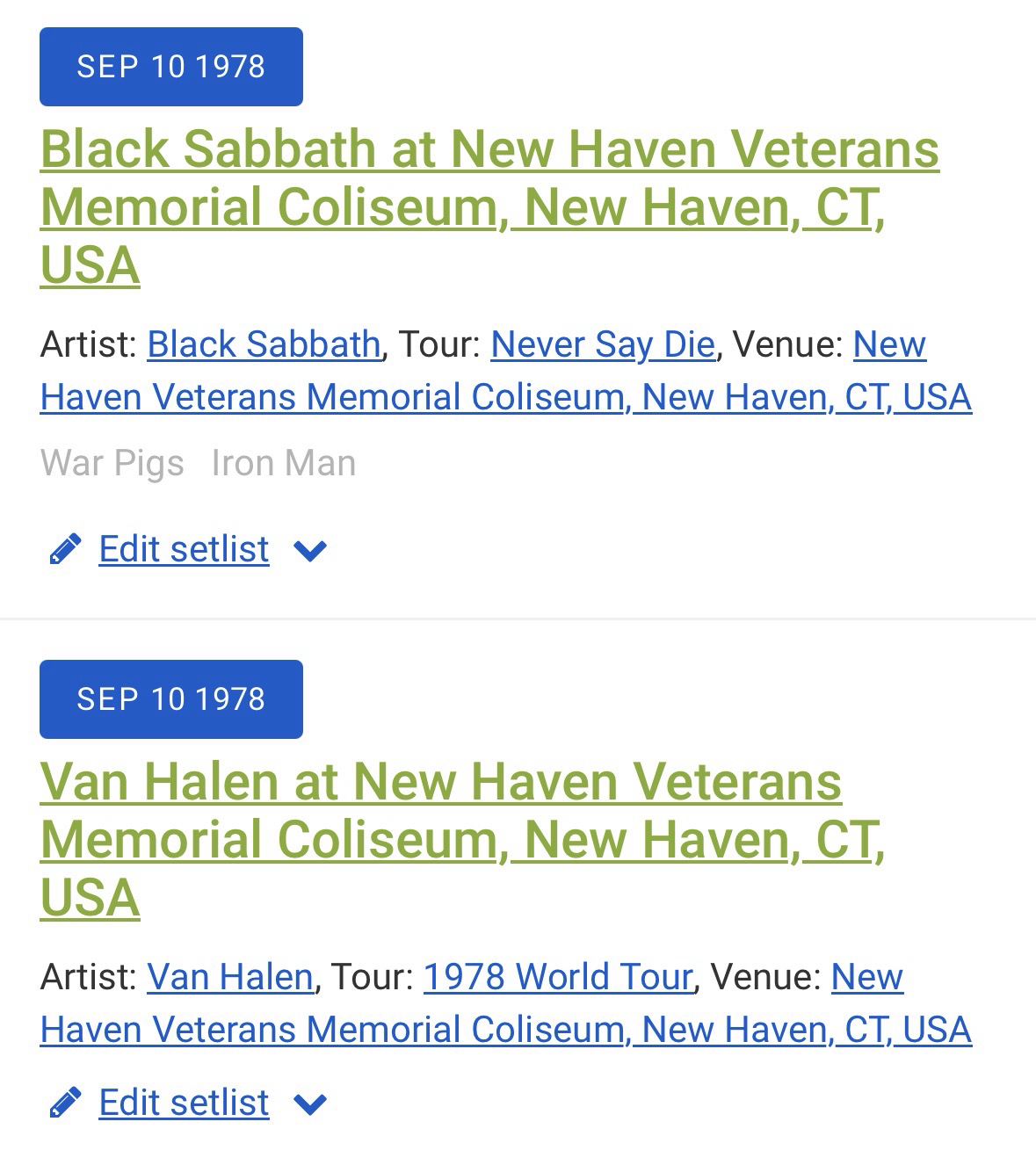Click the SEP 10 1978 badge above Black Sabbath
This screenshot has height=1165, width=1036.
click(x=171, y=67)
